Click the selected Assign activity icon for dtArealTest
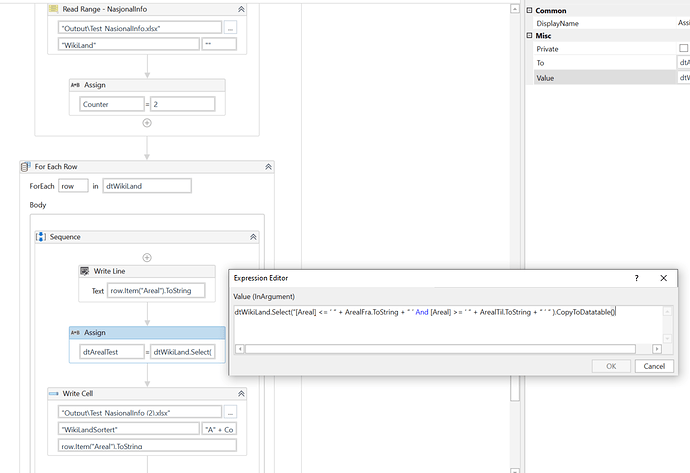This screenshot has width=690, height=473. [x=75, y=333]
